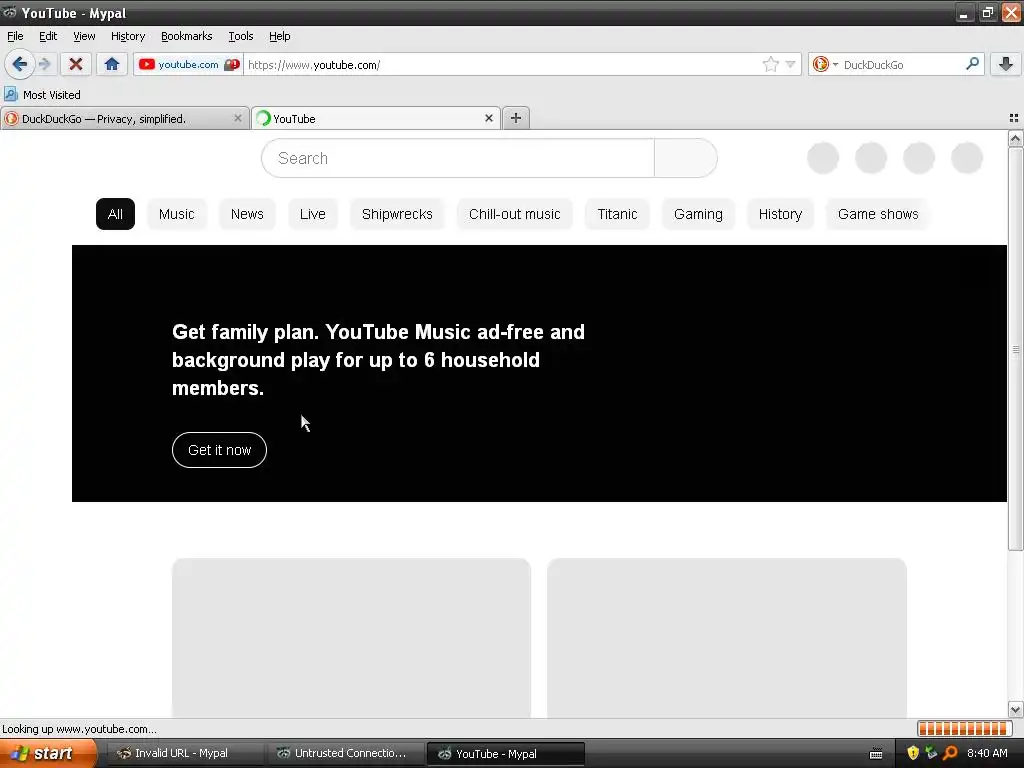The image size is (1024, 768).
Task: Open the on-screen keyboard tray icon
Action: click(x=876, y=754)
